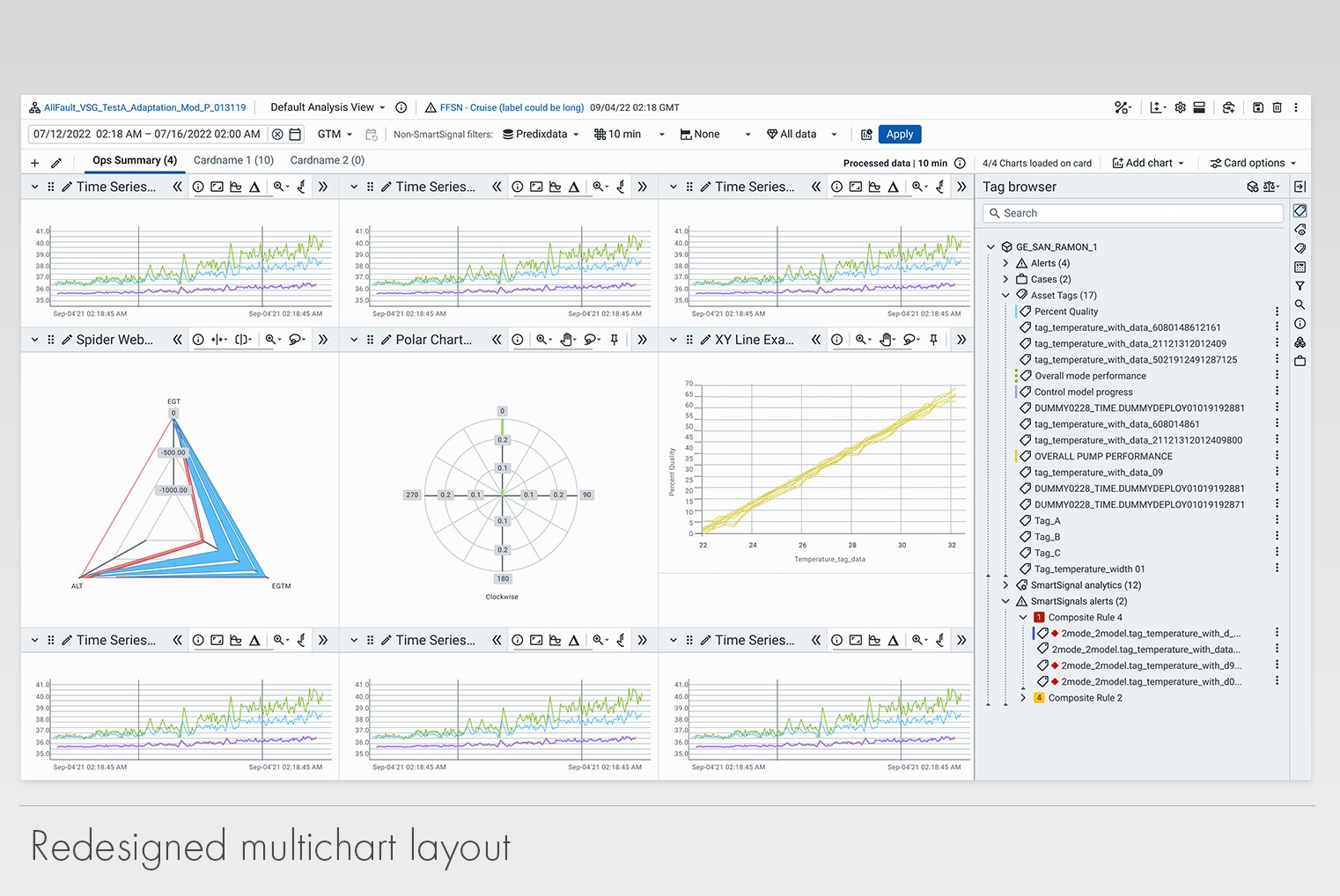Collapse the Tag browser panel with arrow icon
Viewport: 1340px width, 896px height.
point(1300,187)
